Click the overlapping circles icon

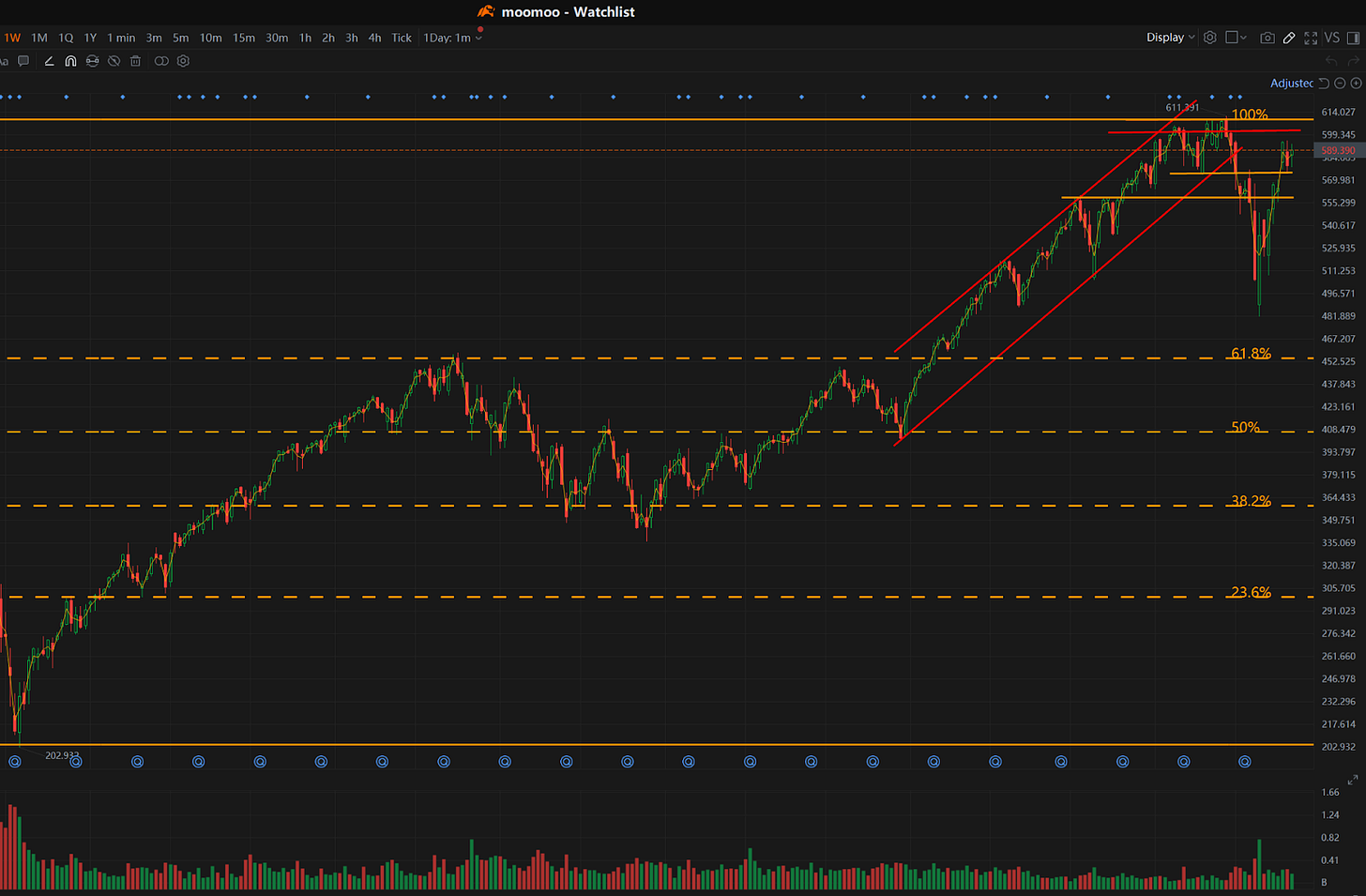pyautogui.click(x=161, y=61)
